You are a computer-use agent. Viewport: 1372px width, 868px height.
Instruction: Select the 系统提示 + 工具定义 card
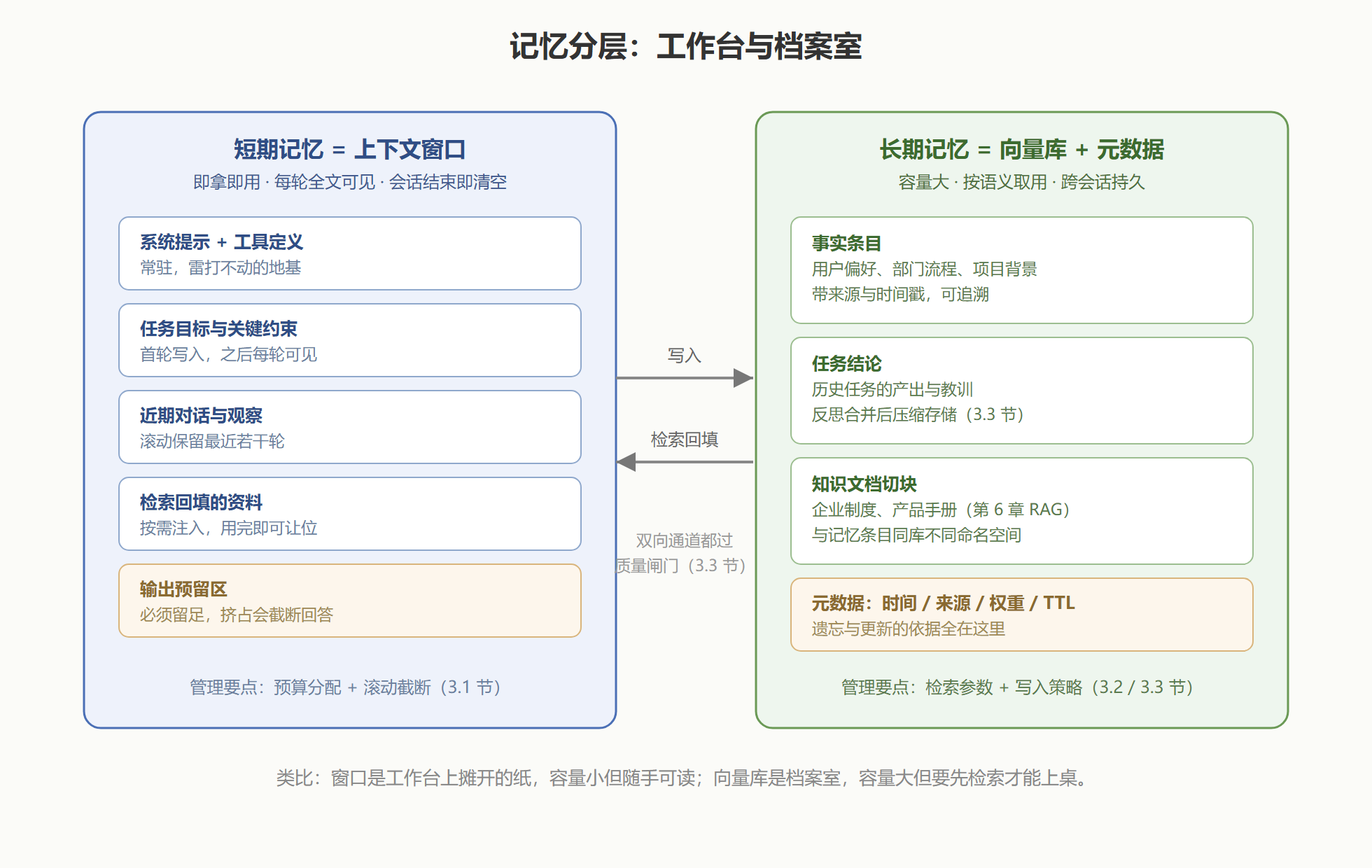click(x=350, y=253)
